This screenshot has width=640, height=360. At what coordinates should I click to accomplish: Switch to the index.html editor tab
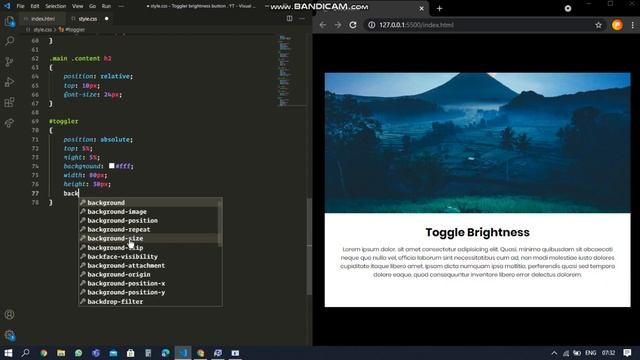pos(42,19)
